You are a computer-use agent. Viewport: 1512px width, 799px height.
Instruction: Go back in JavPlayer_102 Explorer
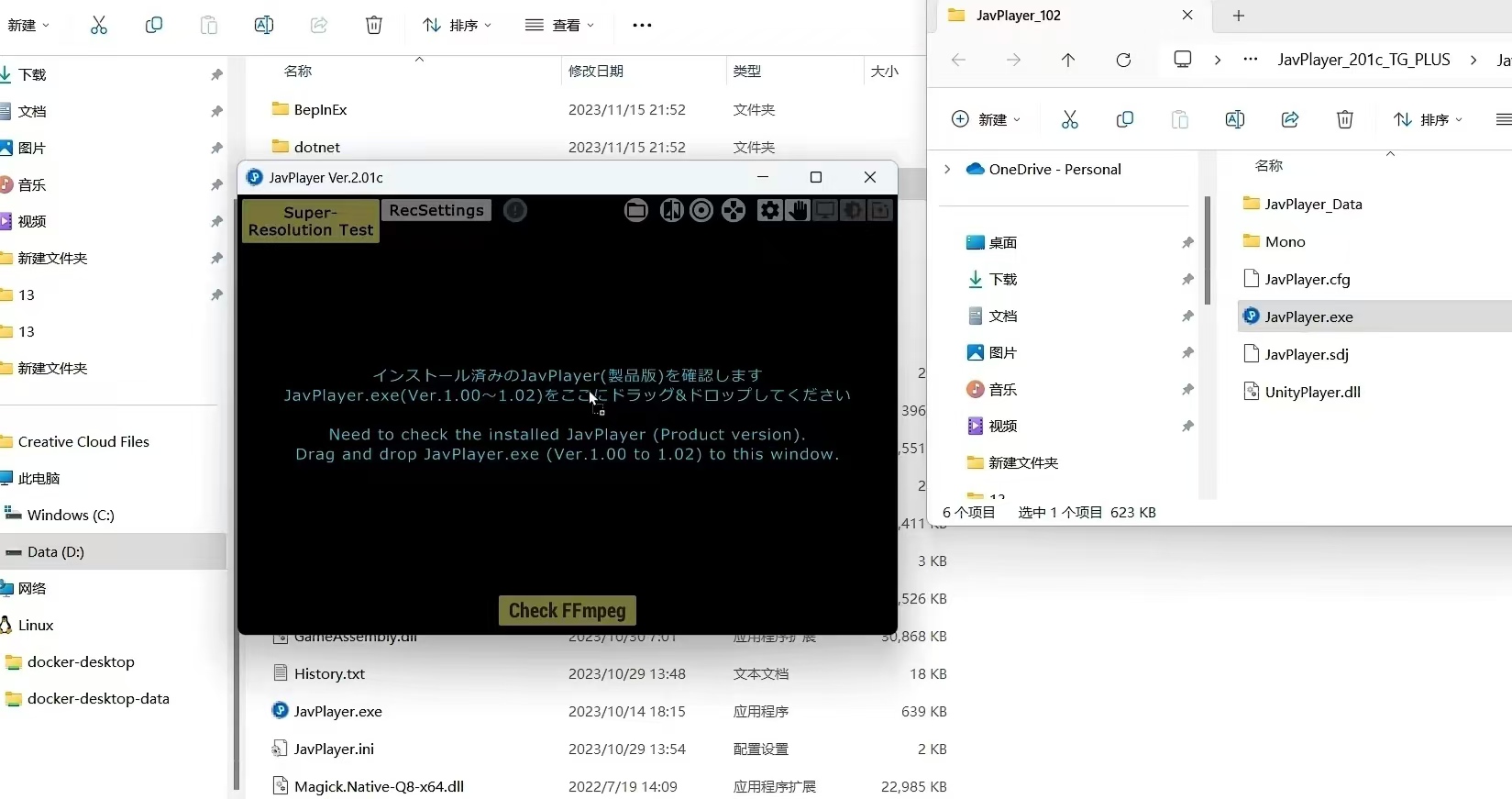[958, 60]
